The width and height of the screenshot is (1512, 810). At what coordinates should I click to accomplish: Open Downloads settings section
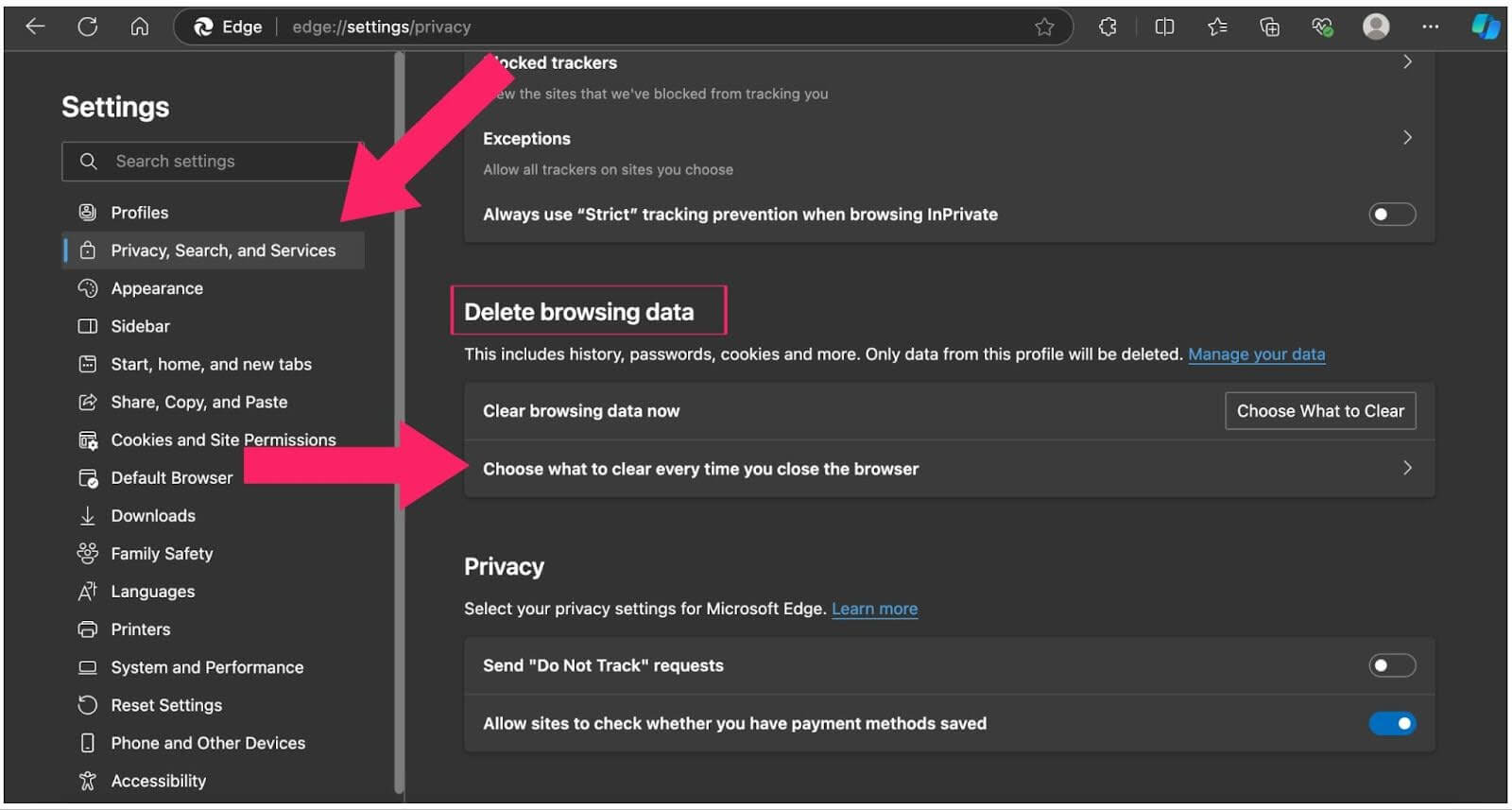pyautogui.click(x=153, y=516)
